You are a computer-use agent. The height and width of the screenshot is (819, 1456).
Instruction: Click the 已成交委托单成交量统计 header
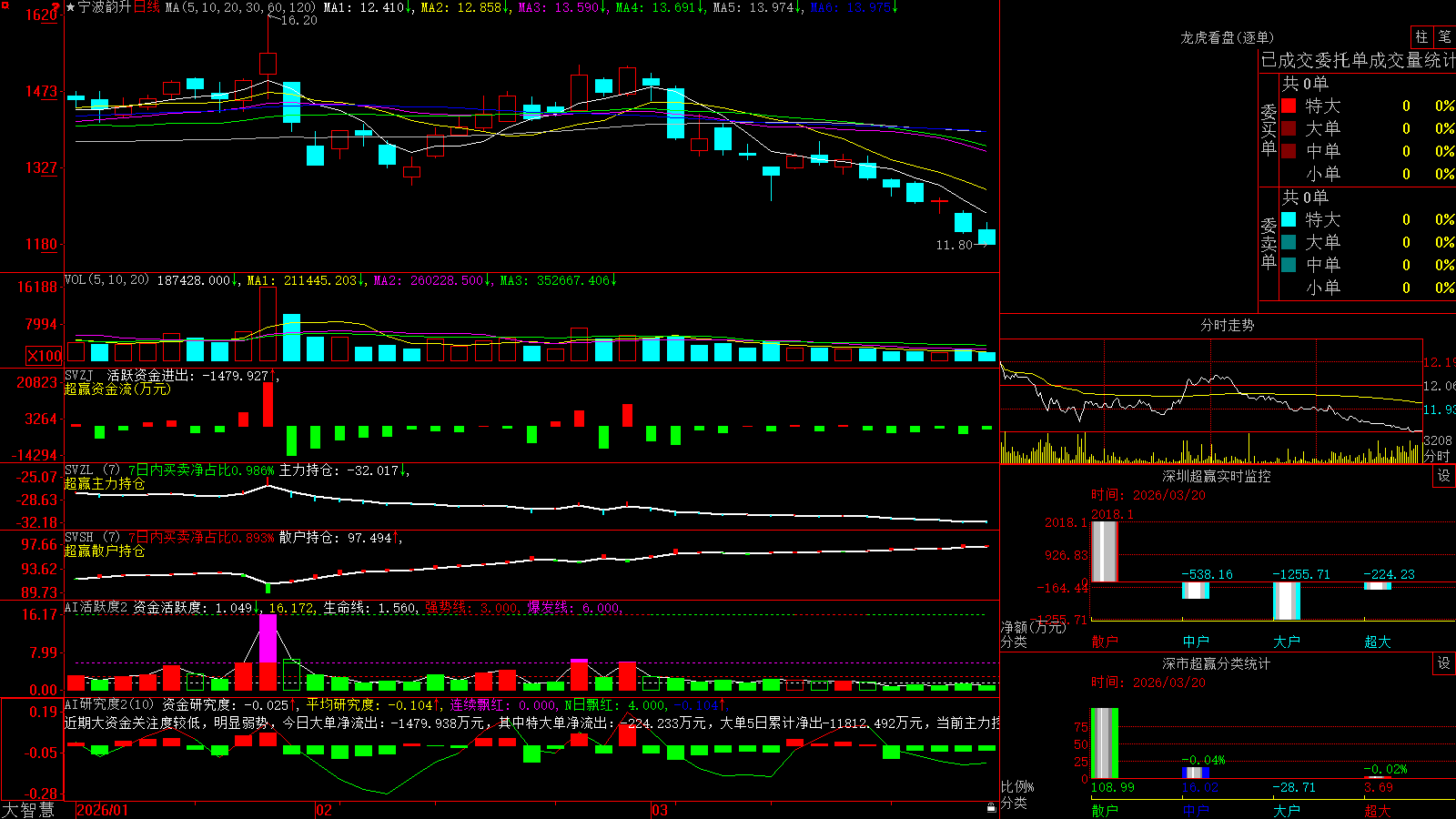pyautogui.click(x=1358, y=60)
